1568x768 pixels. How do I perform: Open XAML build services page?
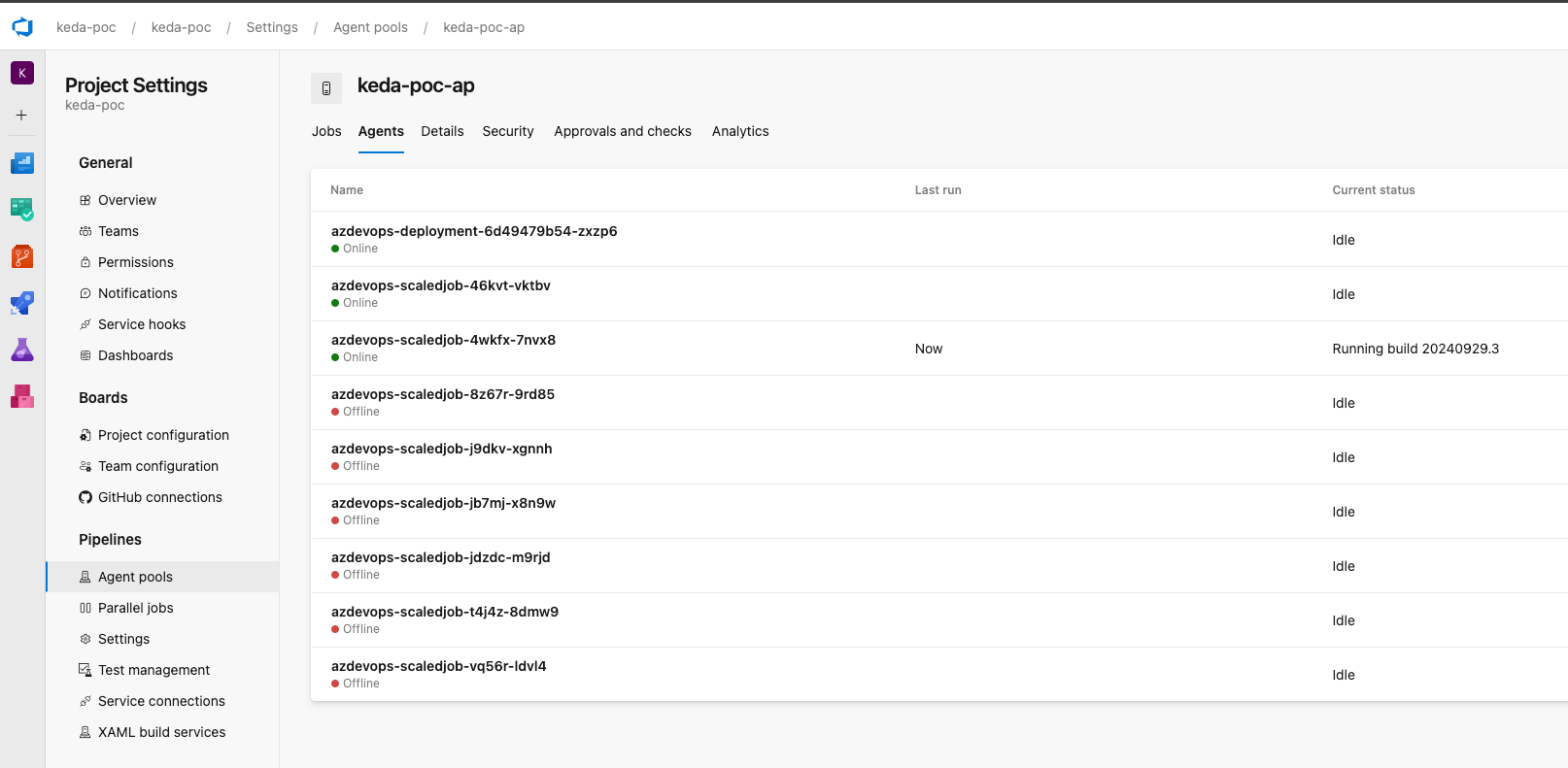tap(162, 732)
